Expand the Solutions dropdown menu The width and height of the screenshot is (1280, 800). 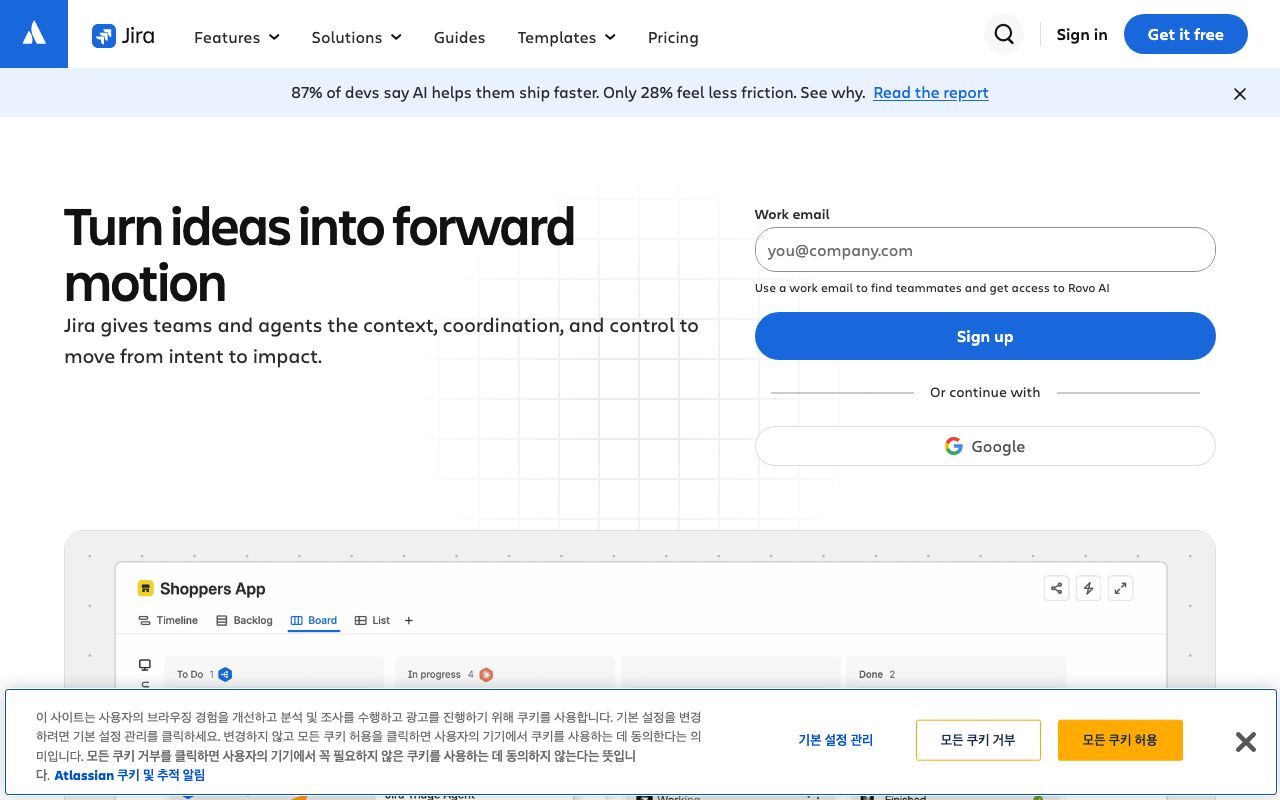click(357, 37)
